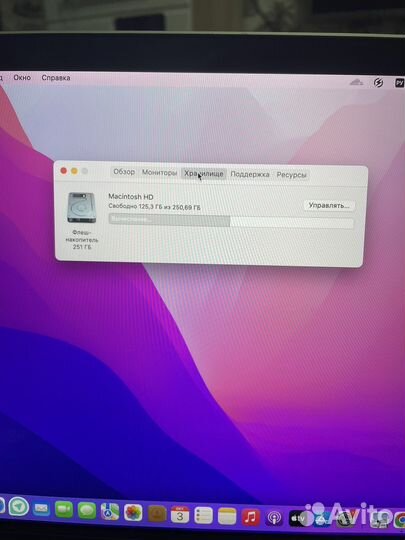
Task: Open Notes from the Dock
Action: pos(227,516)
